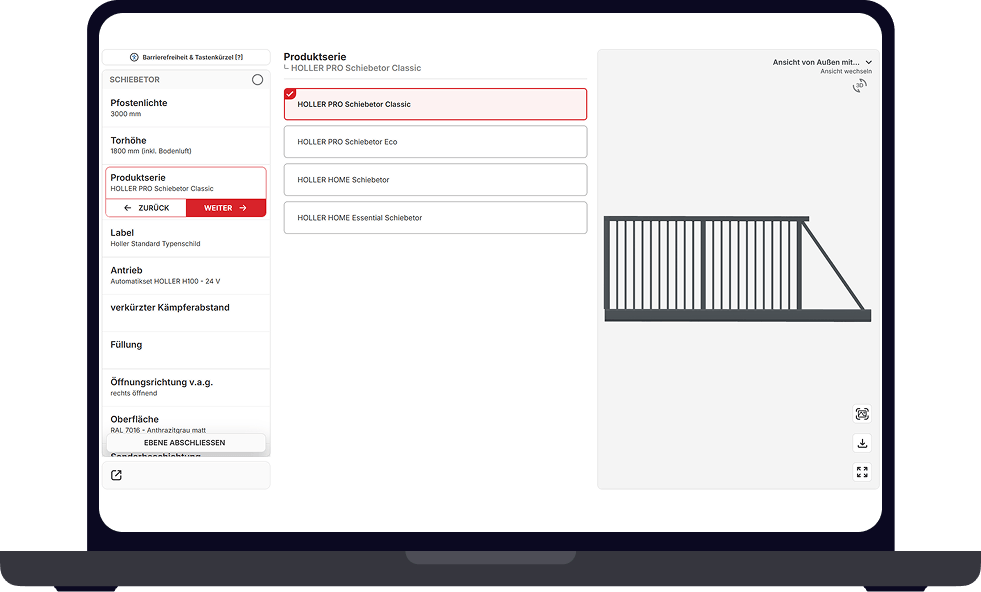The image size is (981, 592).
Task: Open the Oberfläche RAL 7016 color setting
Action: click(187, 422)
